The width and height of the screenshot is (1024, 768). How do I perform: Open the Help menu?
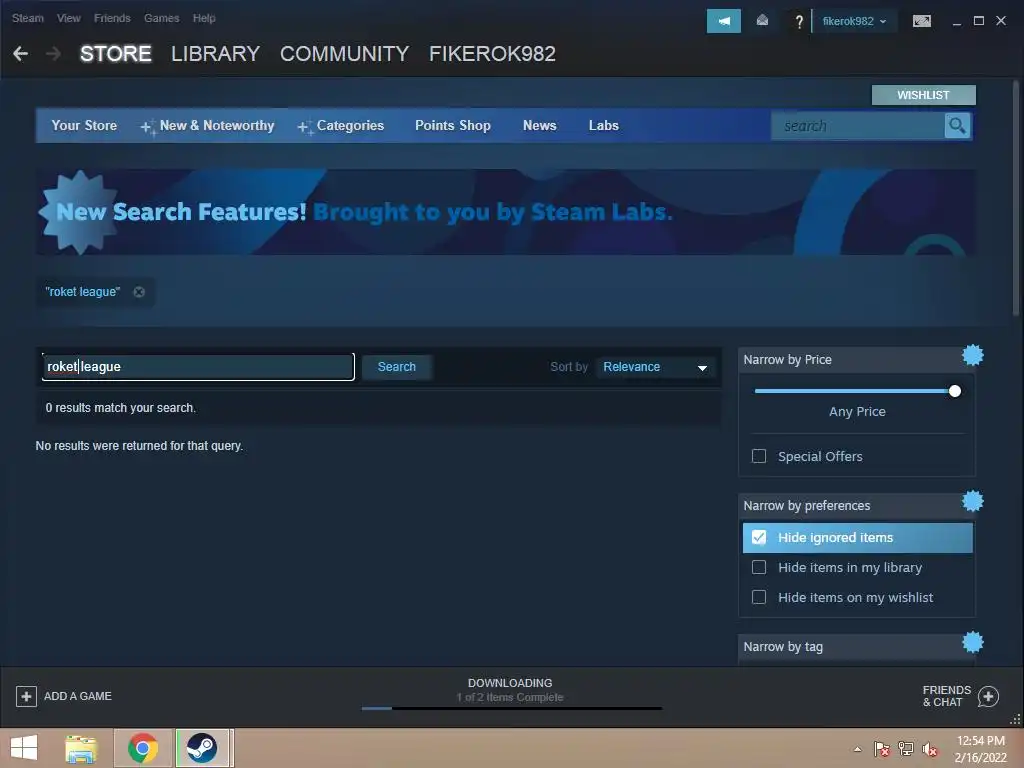pos(204,18)
